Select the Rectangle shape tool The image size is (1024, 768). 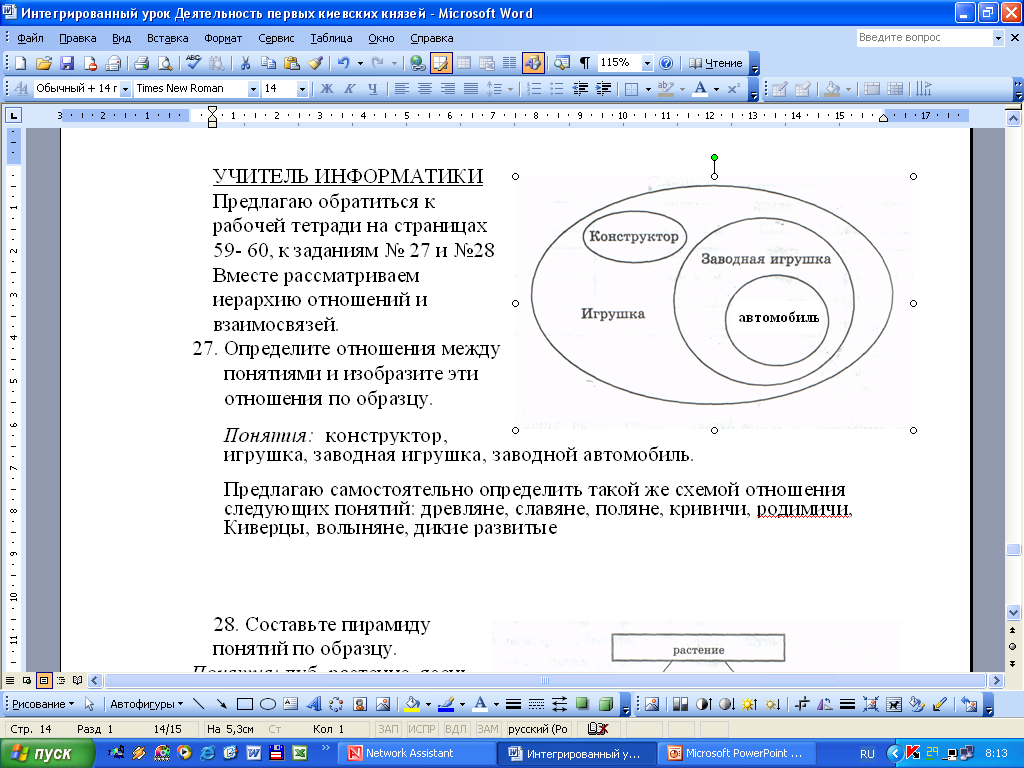pos(245,704)
